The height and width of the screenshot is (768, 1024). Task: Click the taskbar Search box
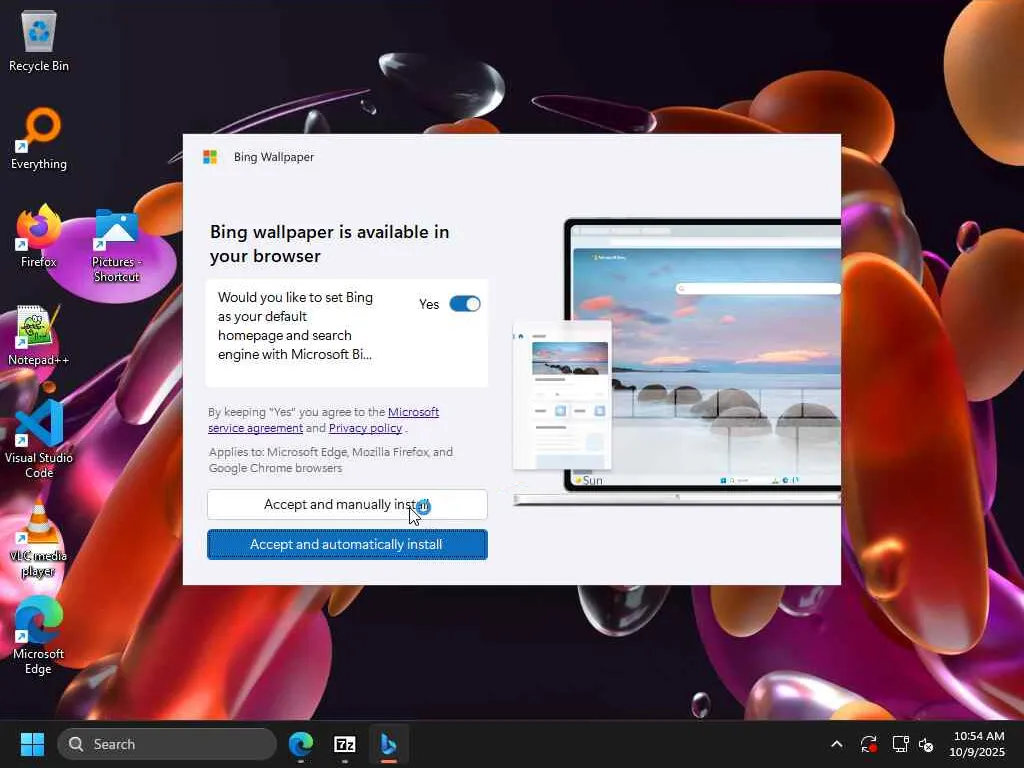click(x=167, y=744)
